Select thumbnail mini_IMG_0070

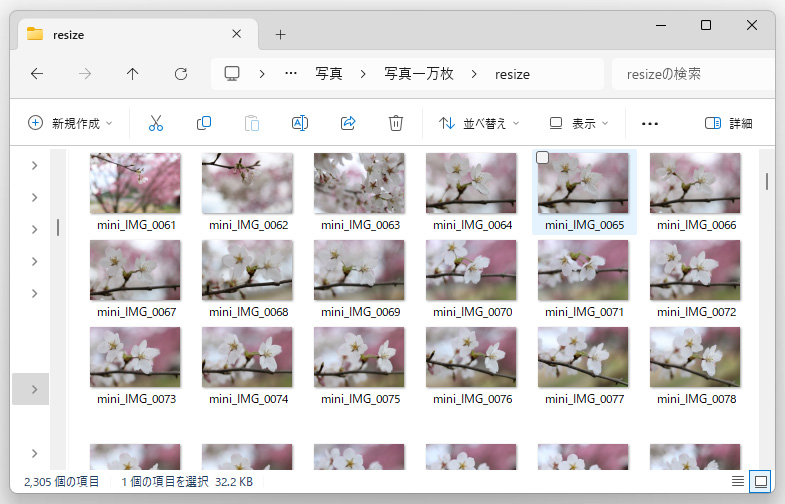pos(471,270)
